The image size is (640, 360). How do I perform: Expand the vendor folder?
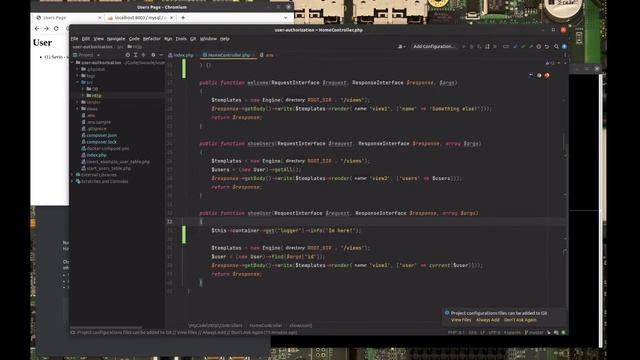click(78, 102)
